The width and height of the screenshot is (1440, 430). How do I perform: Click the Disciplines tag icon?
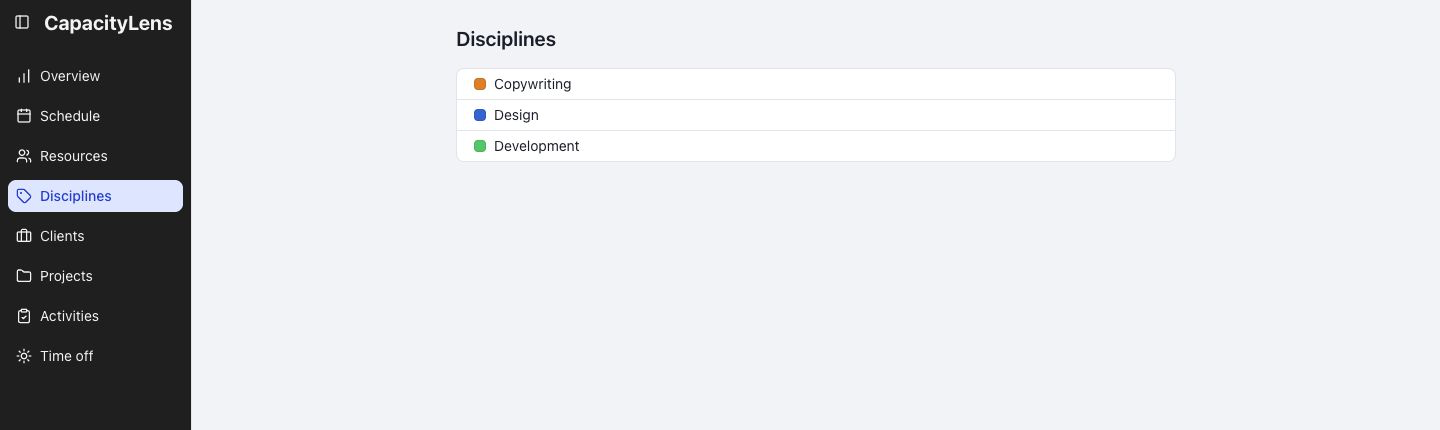[24, 196]
